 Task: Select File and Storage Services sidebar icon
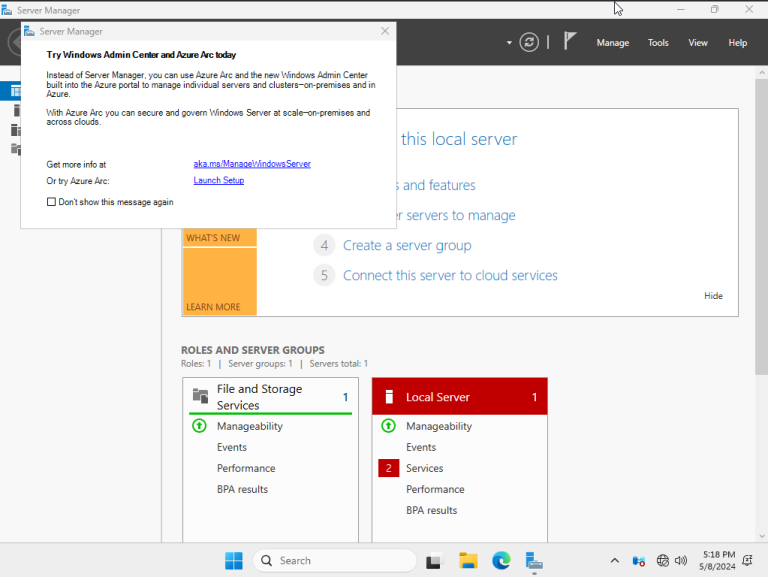coord(16,149)
